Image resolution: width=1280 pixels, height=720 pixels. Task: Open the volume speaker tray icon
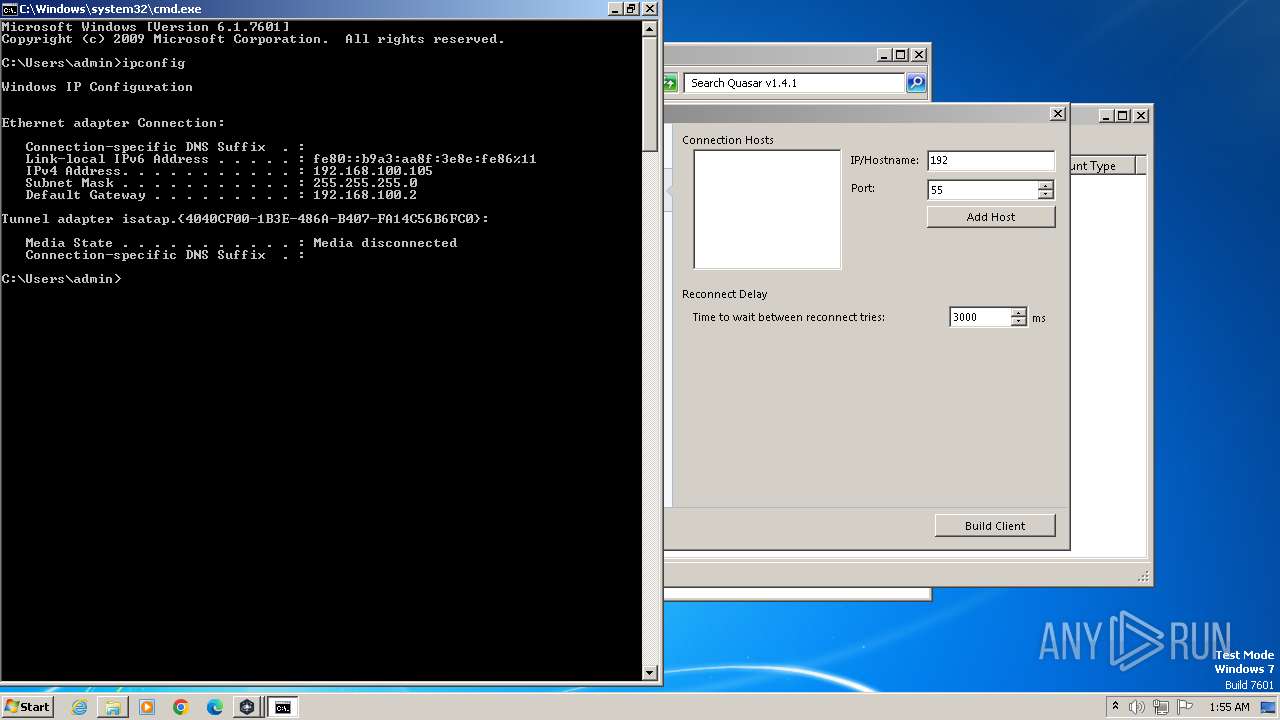coord(1137,707)
